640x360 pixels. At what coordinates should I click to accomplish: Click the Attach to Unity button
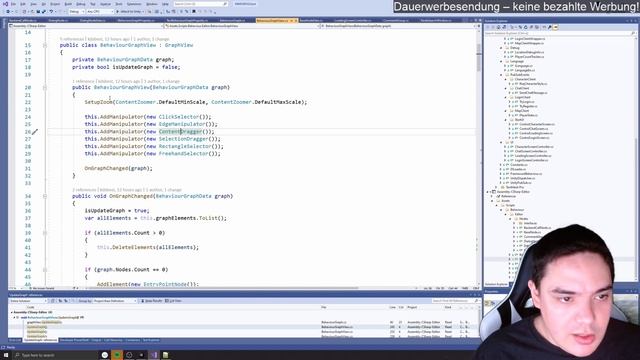pos(130,12)
